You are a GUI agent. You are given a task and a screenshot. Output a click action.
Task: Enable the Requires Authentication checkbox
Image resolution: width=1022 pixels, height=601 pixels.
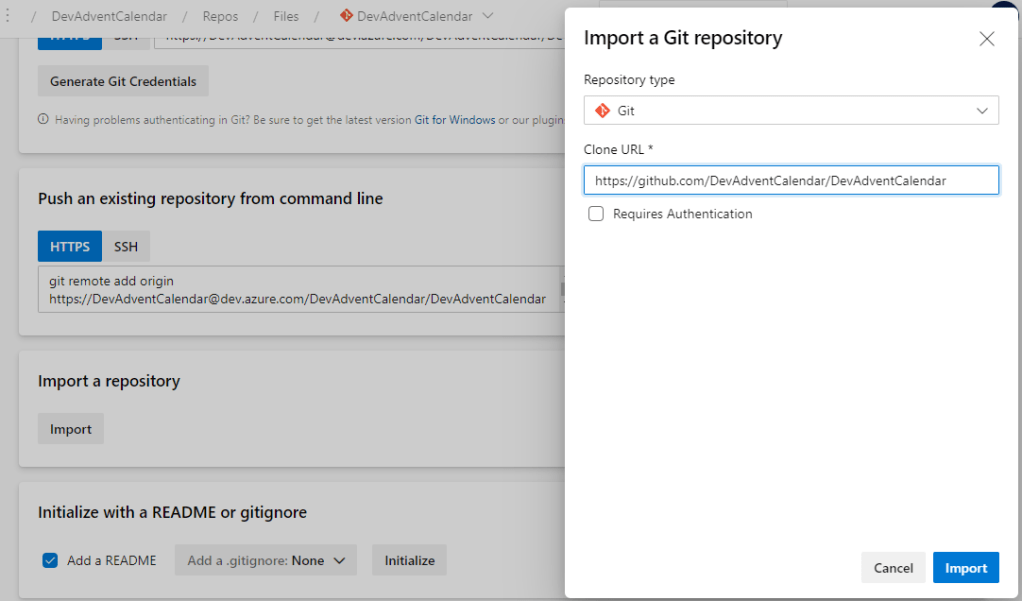596,214
